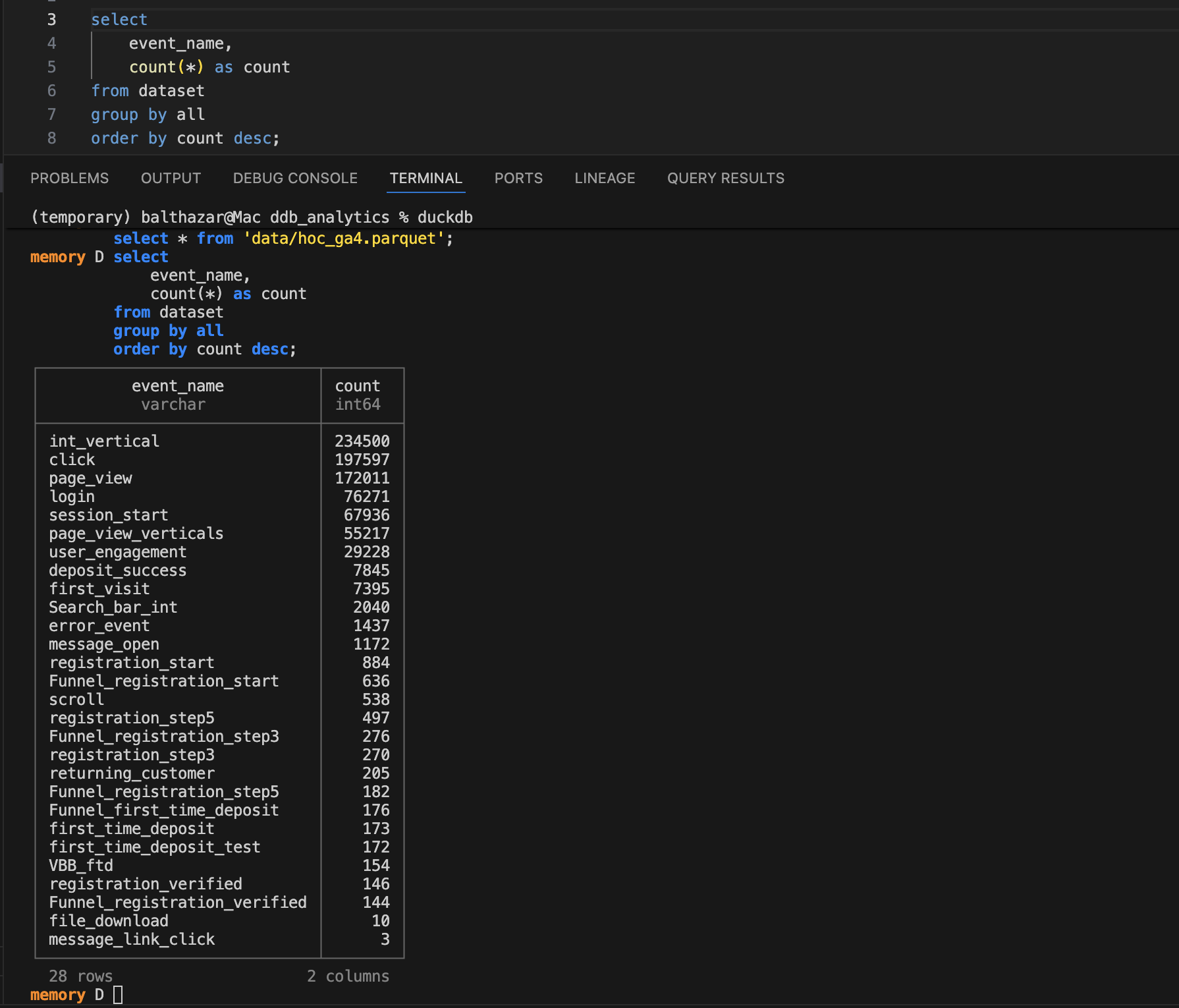Click the int_vertical result row
The height and width of the screenshot is (1008, 1179).
tap(103, 441)
